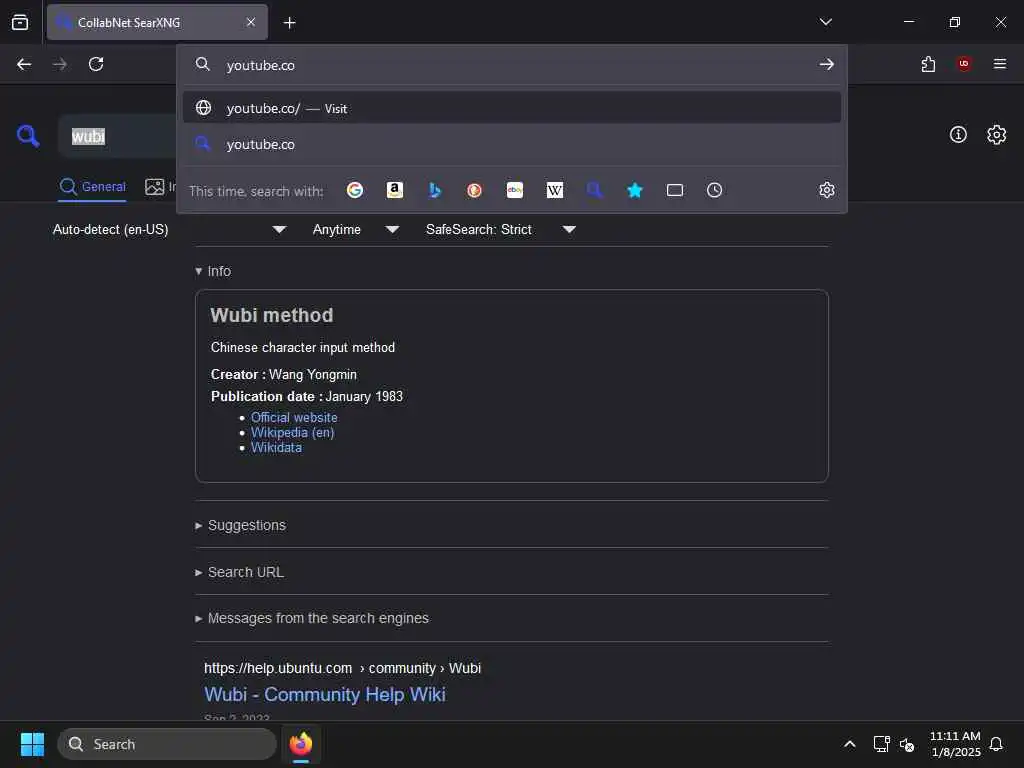Select the youtube.co search suggestion
This screenshot has width=1024, height=768.
tap(512, 144)
